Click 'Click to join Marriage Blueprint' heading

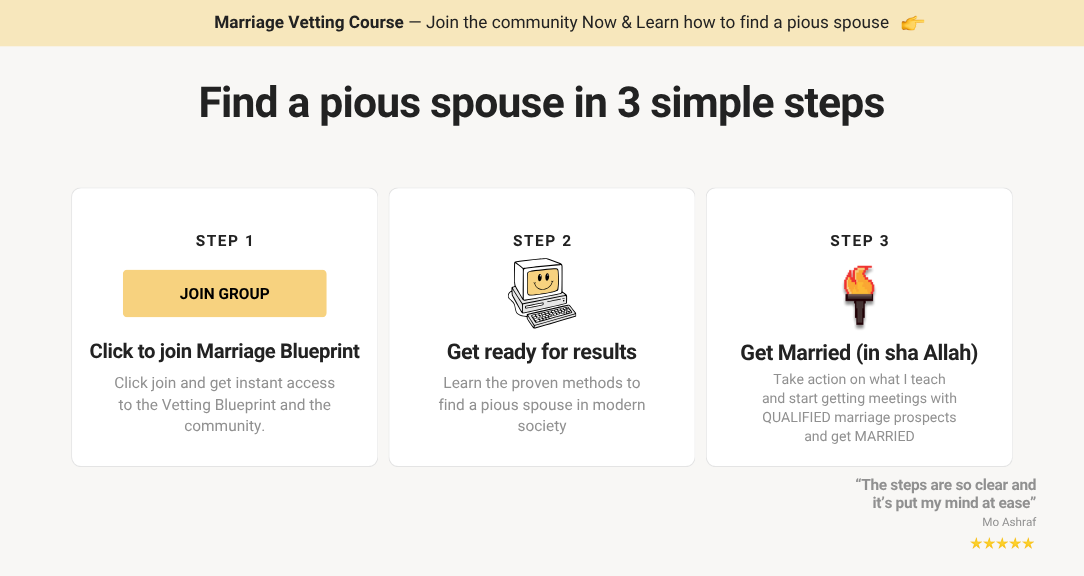pyautogui.click(x=224, y=351)
